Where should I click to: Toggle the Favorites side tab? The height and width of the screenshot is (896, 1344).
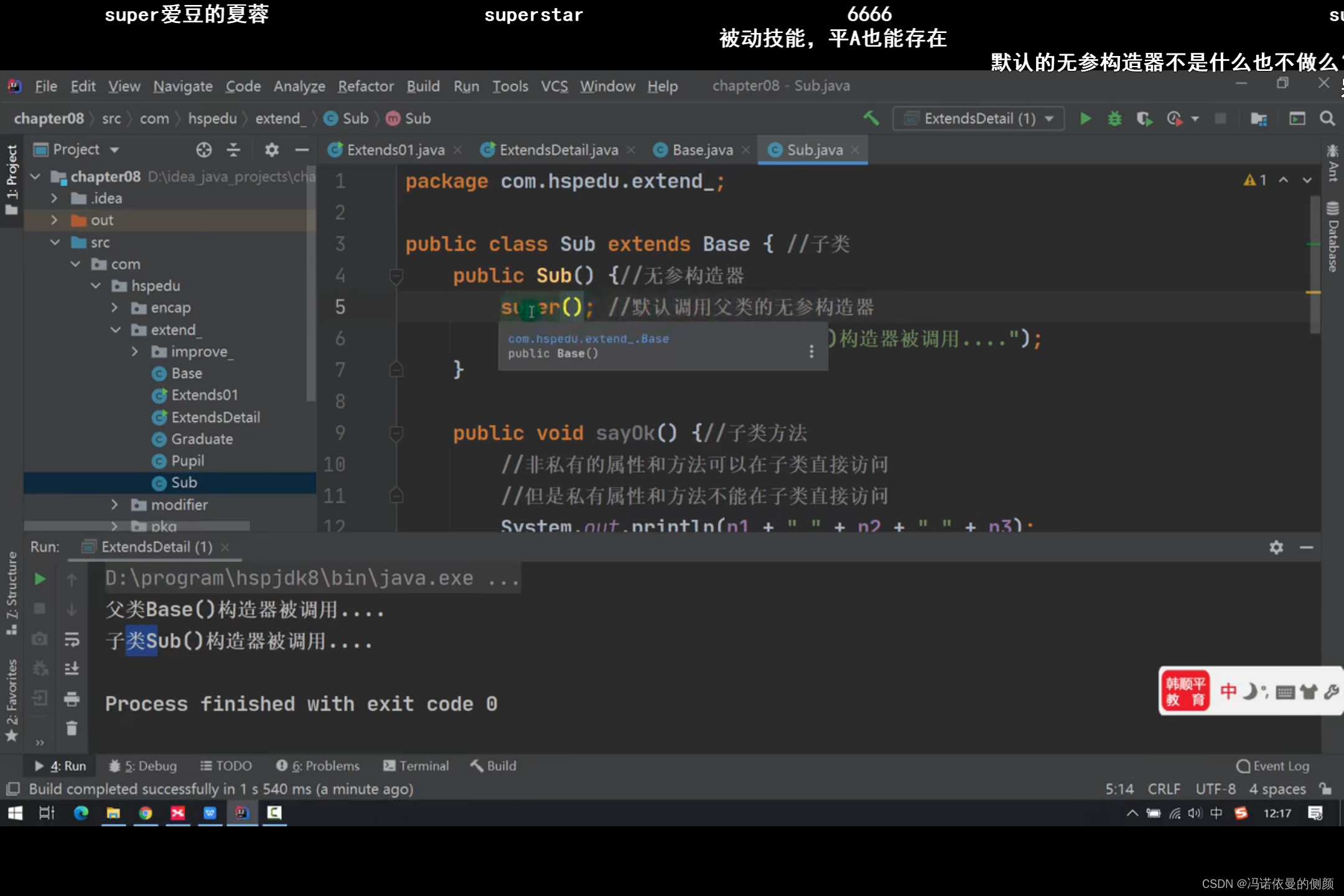pyautogui.click(x=12, y=700)
